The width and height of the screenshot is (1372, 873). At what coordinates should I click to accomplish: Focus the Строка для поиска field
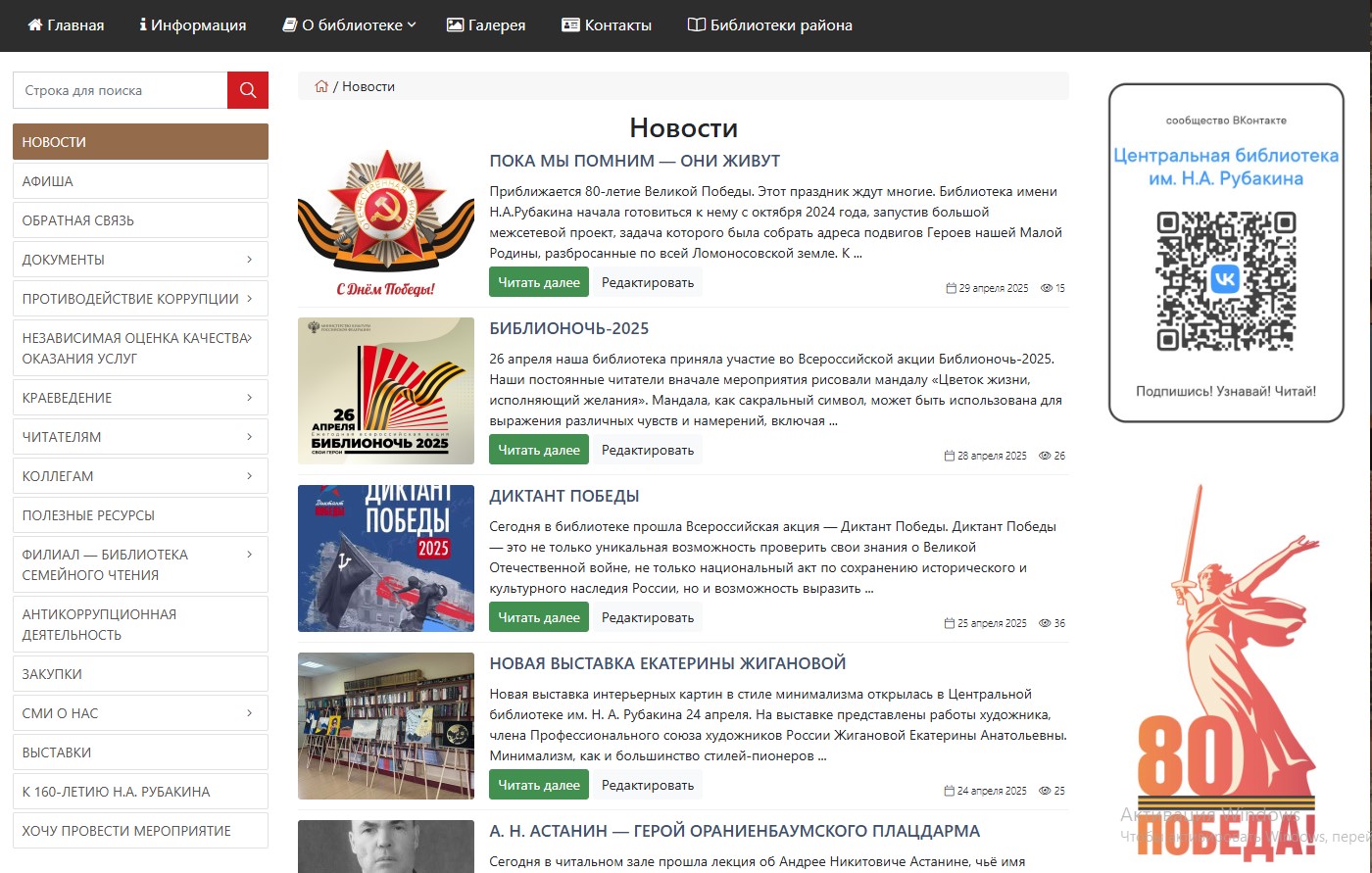[120, 90]
